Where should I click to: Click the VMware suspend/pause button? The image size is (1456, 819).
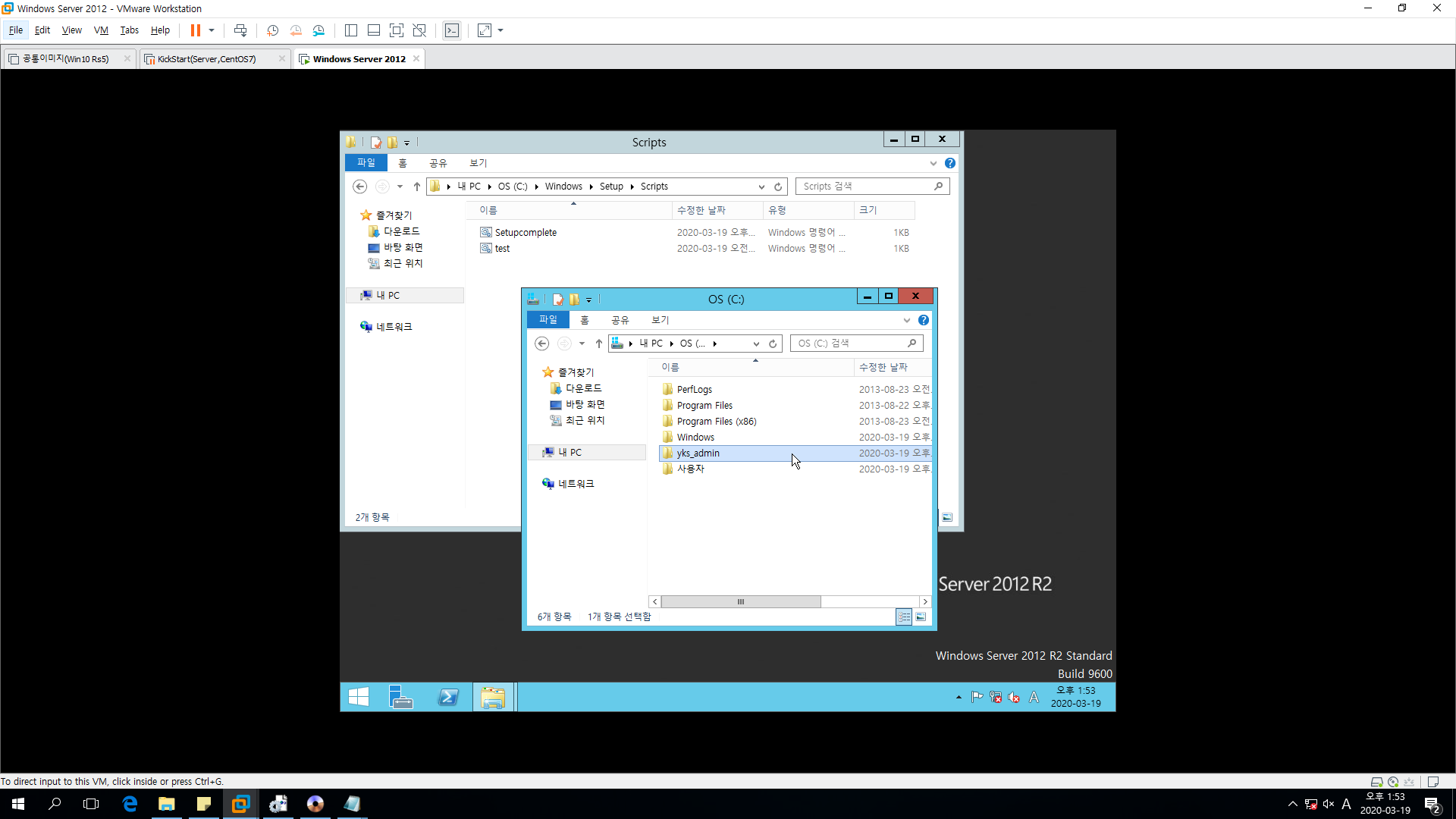(195, 30)
